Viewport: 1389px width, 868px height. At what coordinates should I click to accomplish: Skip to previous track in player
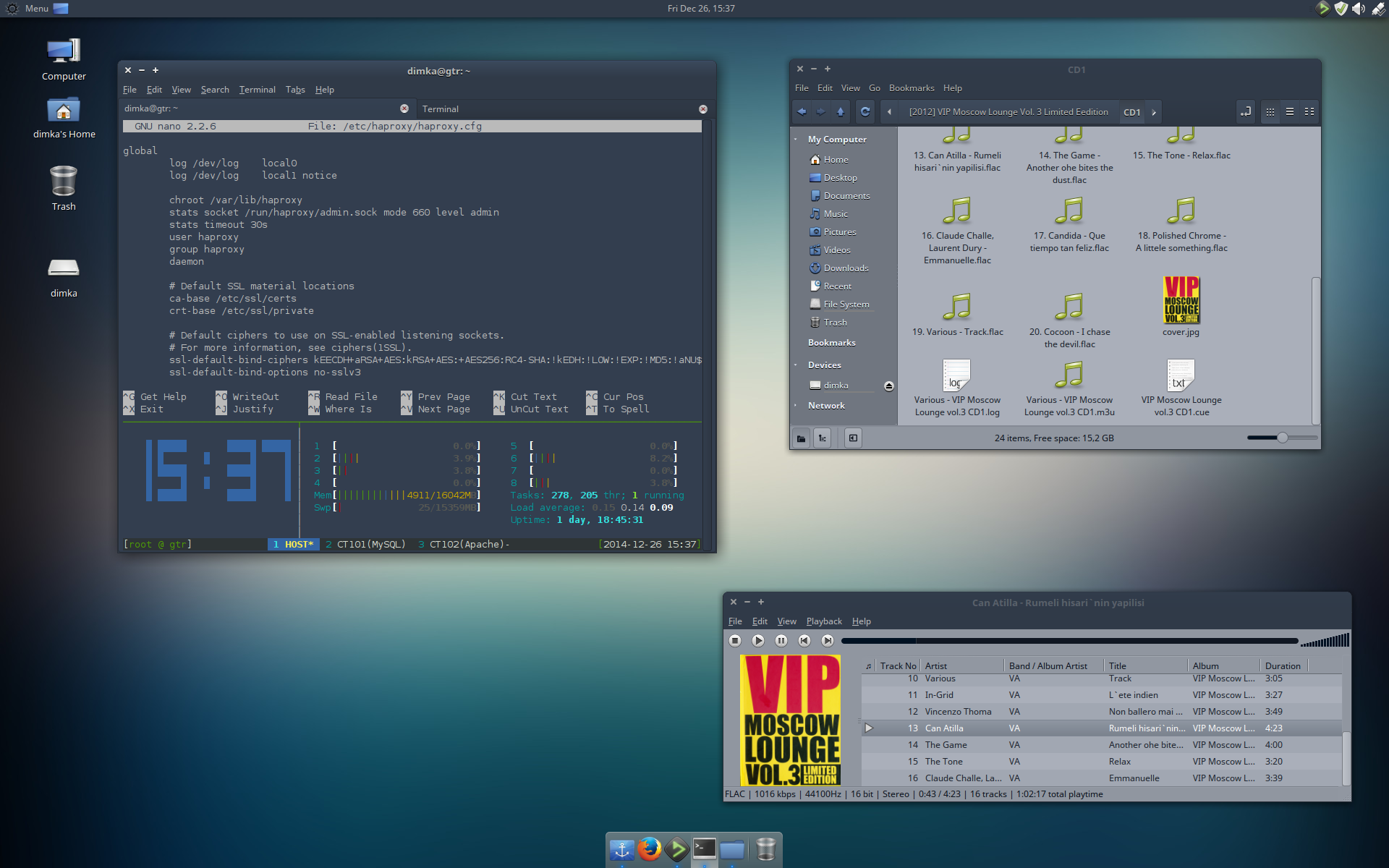(804, 640)
